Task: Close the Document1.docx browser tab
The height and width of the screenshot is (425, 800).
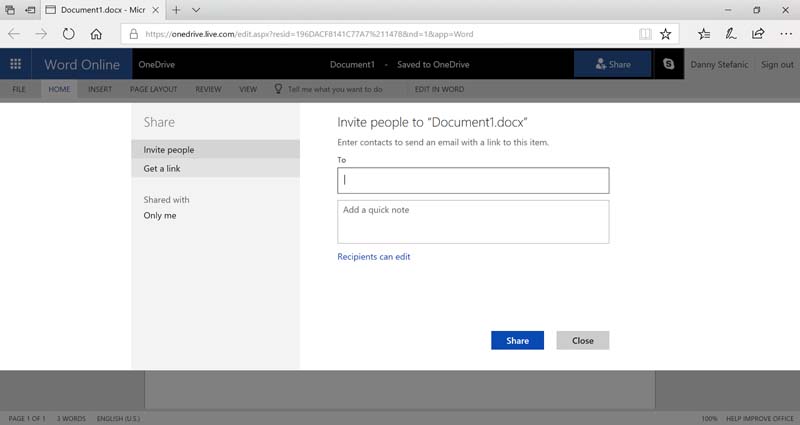Action: tap(156, 10)
